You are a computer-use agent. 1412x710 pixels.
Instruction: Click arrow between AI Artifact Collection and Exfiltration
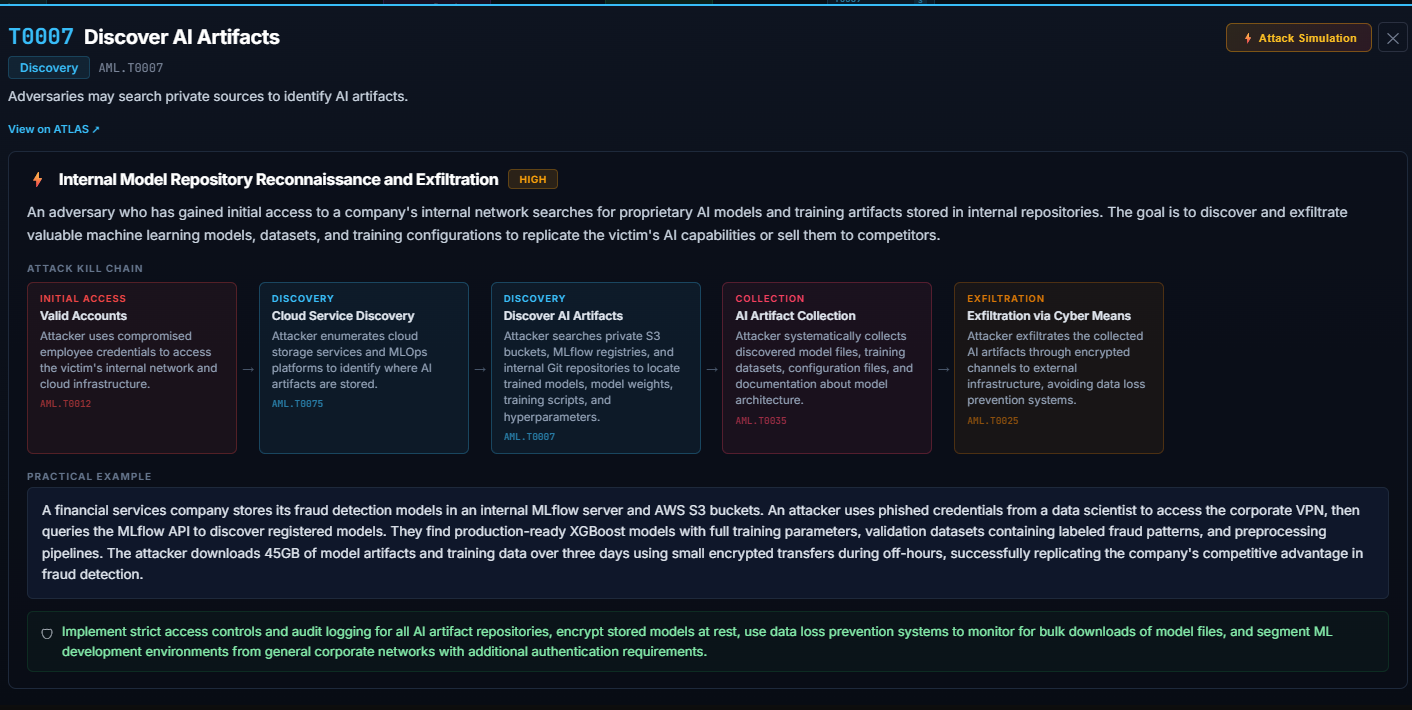pos(943,368)
